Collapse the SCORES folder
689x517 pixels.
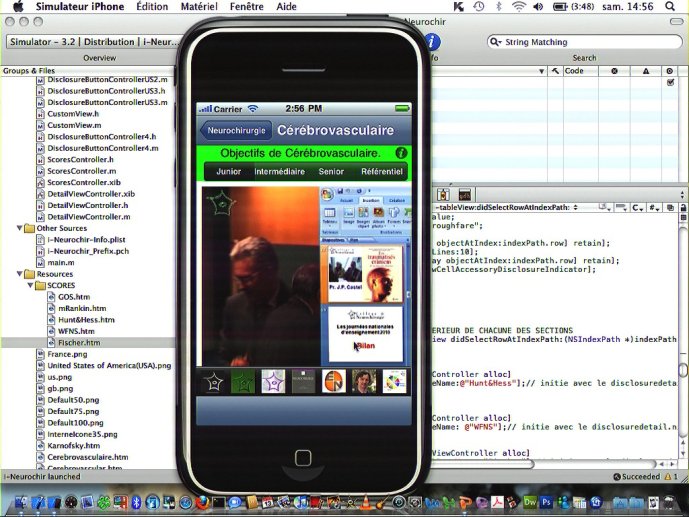pos(30,285)
